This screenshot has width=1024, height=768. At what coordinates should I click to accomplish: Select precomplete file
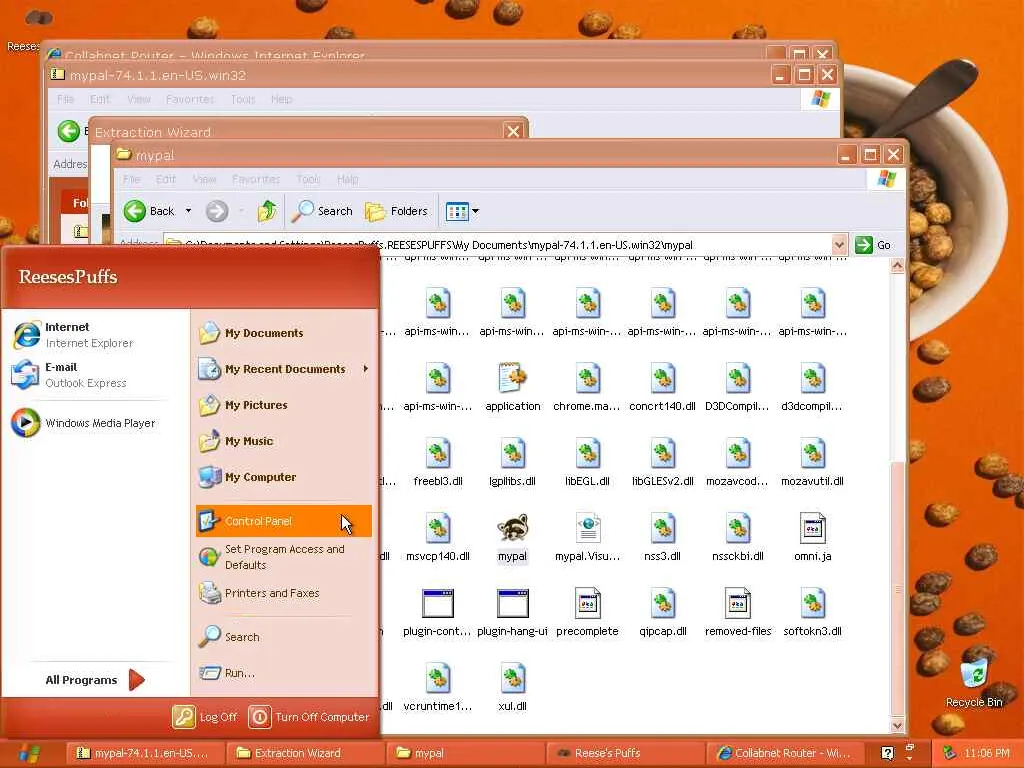tap(587, 613)
